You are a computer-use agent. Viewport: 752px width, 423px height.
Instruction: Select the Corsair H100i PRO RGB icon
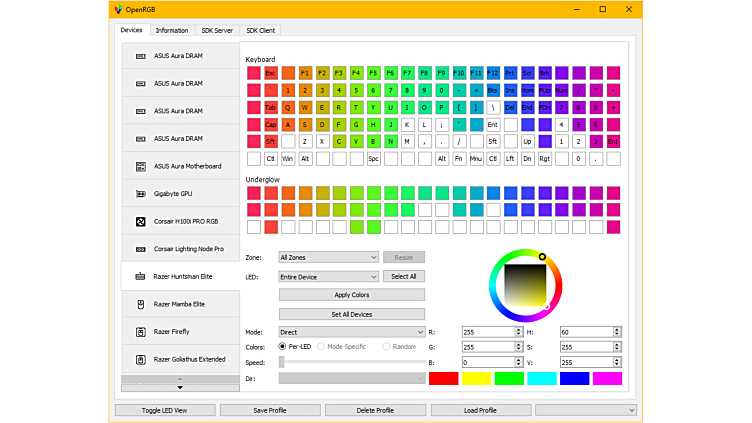tap(141, 221)
